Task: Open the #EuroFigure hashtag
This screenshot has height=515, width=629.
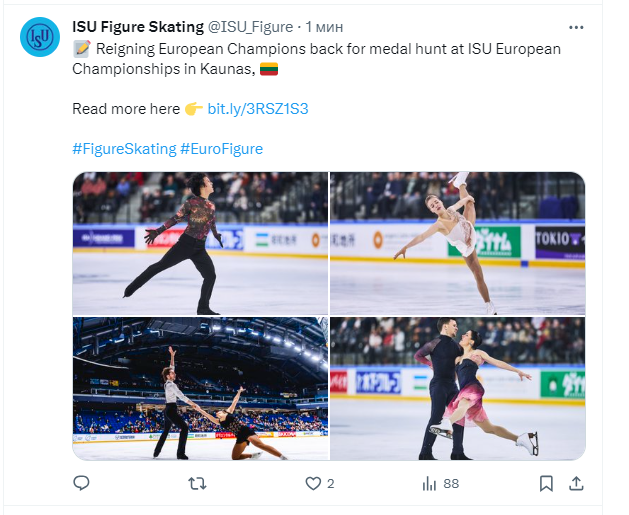Action: pyautogui.click(x=221, y=148)
